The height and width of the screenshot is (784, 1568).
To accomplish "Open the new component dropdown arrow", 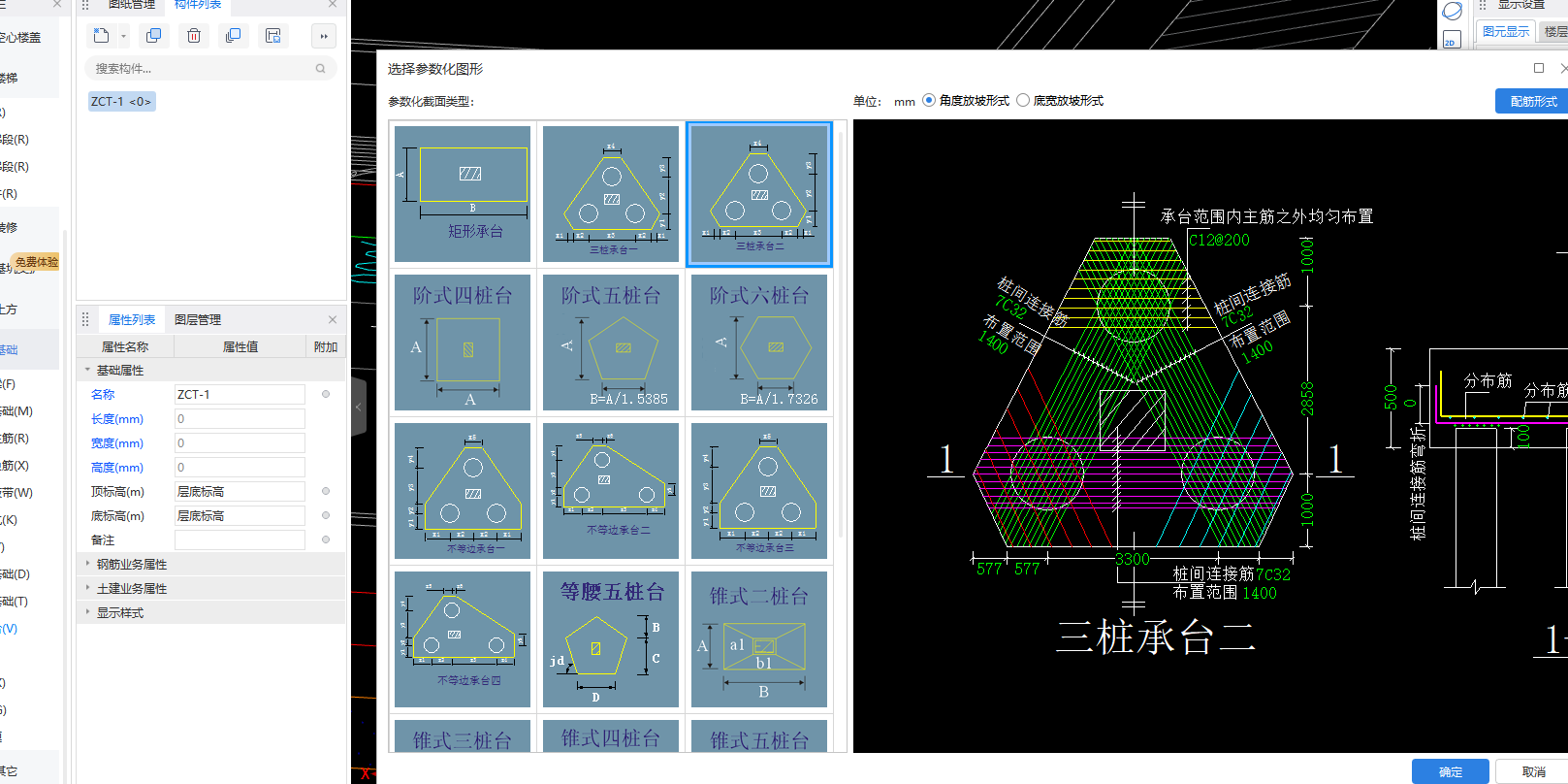I will pyautogui.click(x=124, y=36).
